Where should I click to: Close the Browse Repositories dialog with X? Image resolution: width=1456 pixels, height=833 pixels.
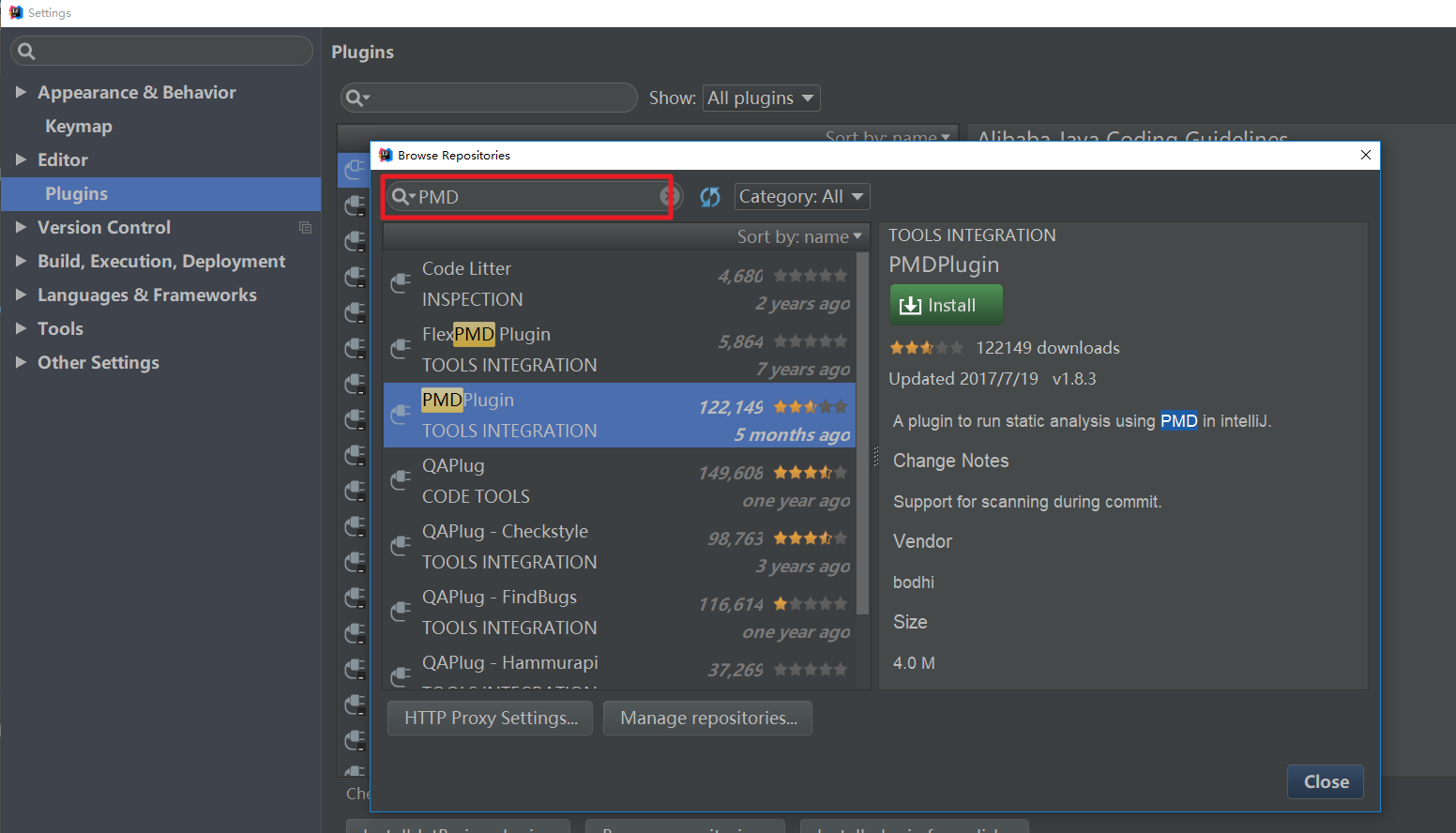pyautogui.click(x=1366, y=155)
